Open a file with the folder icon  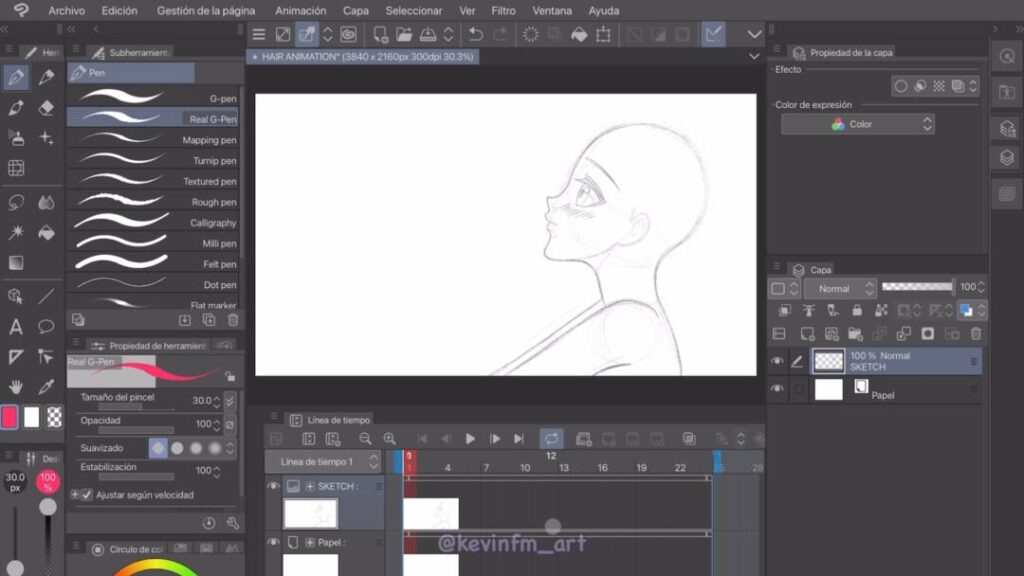pyautogui.click(x=404, y=34)
